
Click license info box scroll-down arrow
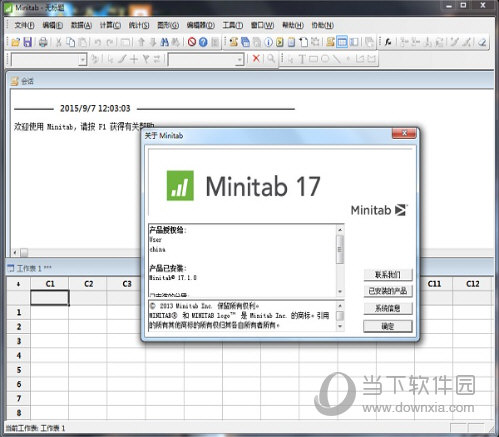[340, 292]
